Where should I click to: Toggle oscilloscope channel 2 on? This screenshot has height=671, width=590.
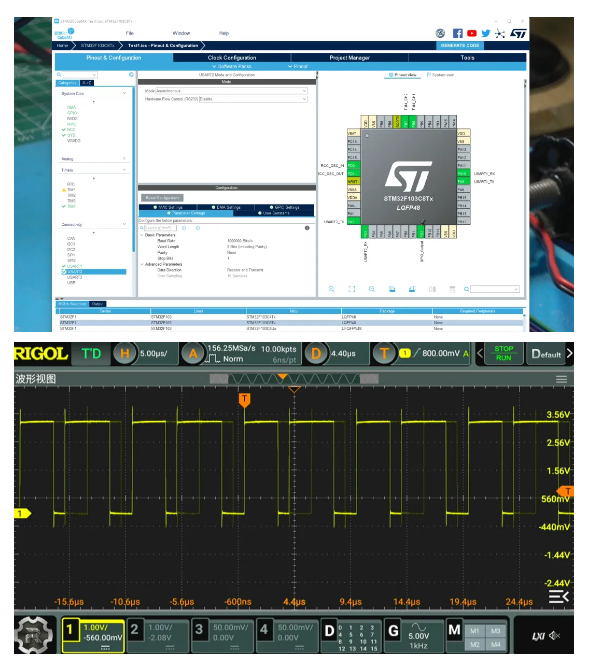pyautogui.click(x=158, y=635)
